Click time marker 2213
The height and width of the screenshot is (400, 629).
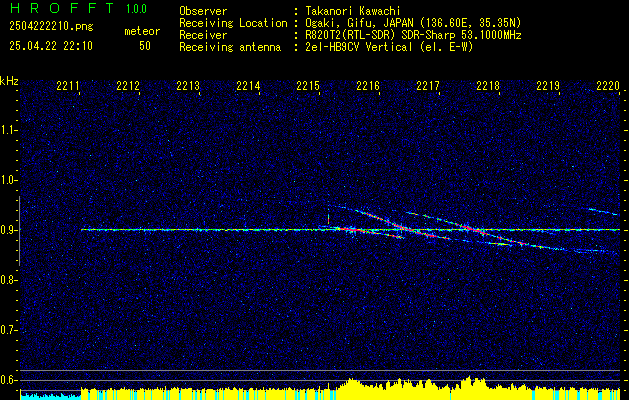pos(188,86)
